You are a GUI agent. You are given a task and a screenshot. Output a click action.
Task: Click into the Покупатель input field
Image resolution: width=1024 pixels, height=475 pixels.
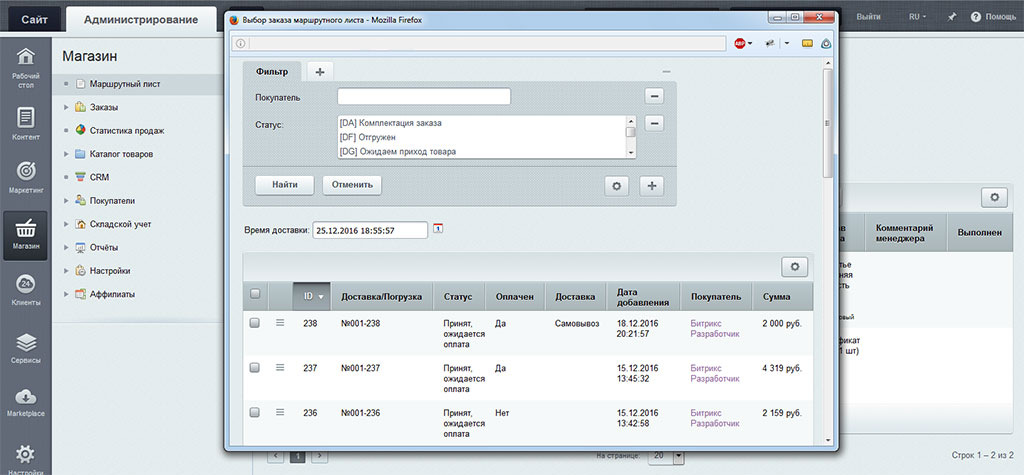424,97
